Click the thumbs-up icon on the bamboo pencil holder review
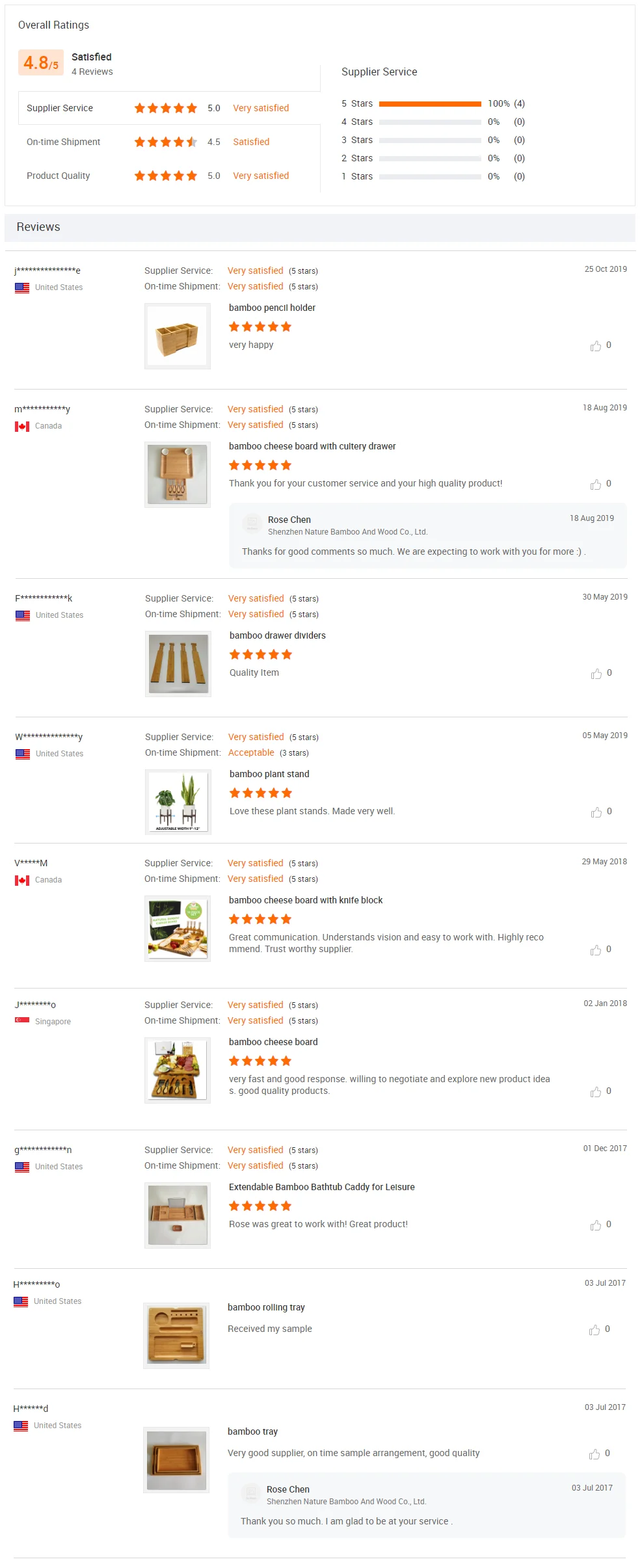The width and height of the screenshot is (642, 1568). click(596, 345)
